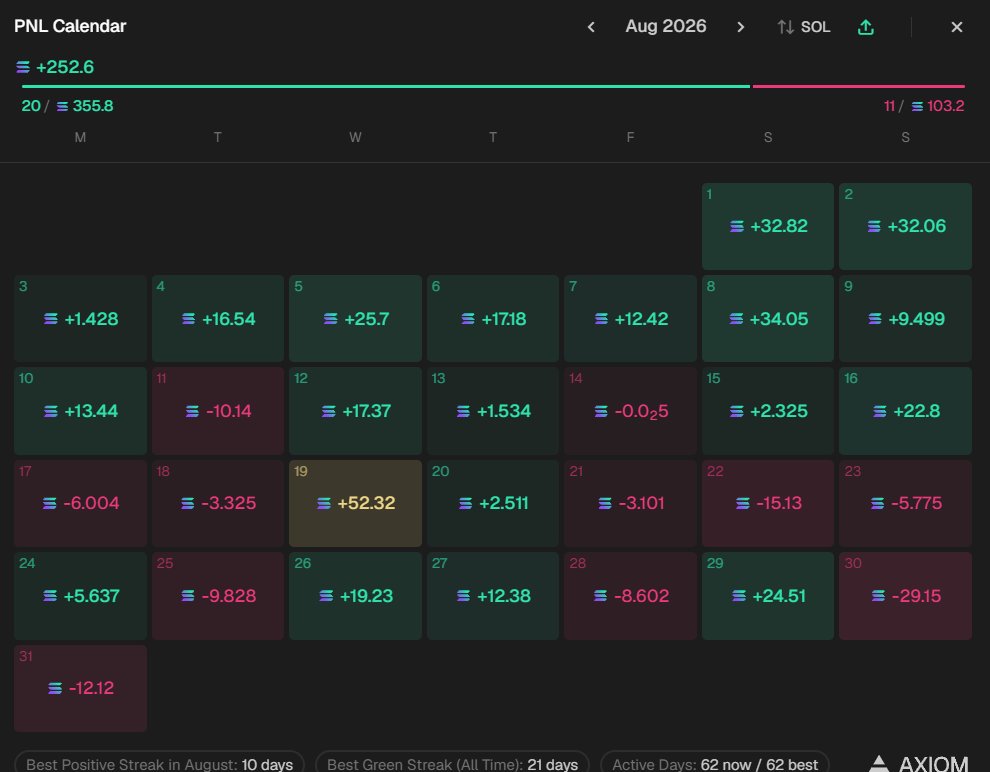The height and width of the screenshot is (772, 990).
Task: Open day 31 showing -12.12
Action: click(80, 688)
